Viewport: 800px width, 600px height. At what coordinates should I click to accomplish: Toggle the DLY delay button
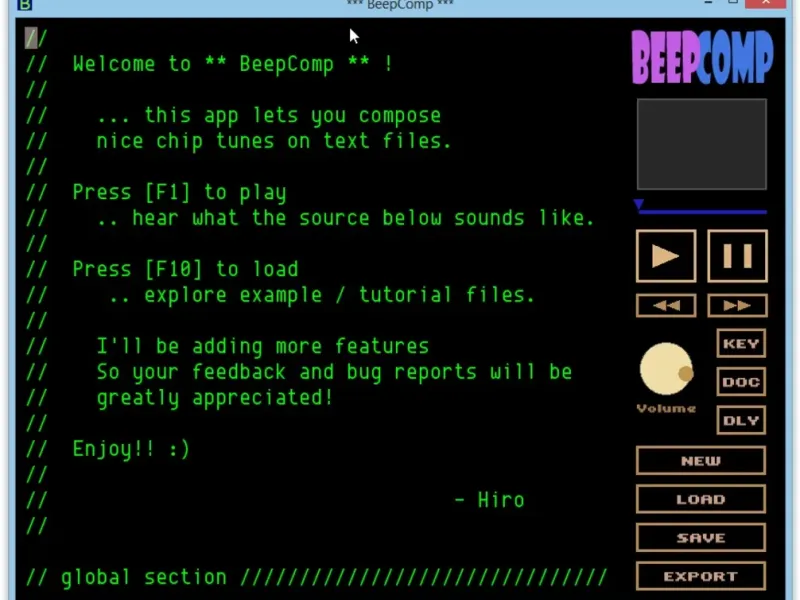pos(741,420)
